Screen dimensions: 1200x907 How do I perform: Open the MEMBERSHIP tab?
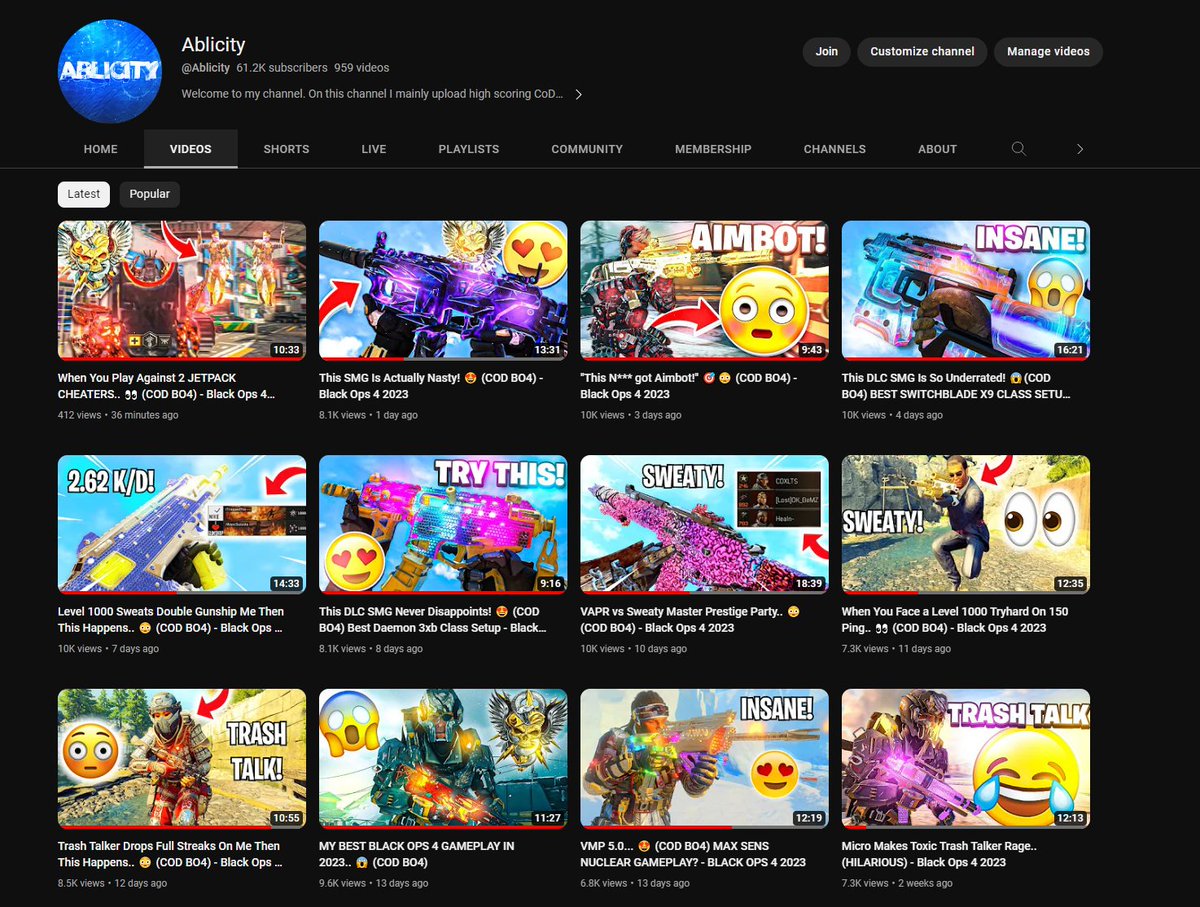pyautogui.click(x=713, y=149)
